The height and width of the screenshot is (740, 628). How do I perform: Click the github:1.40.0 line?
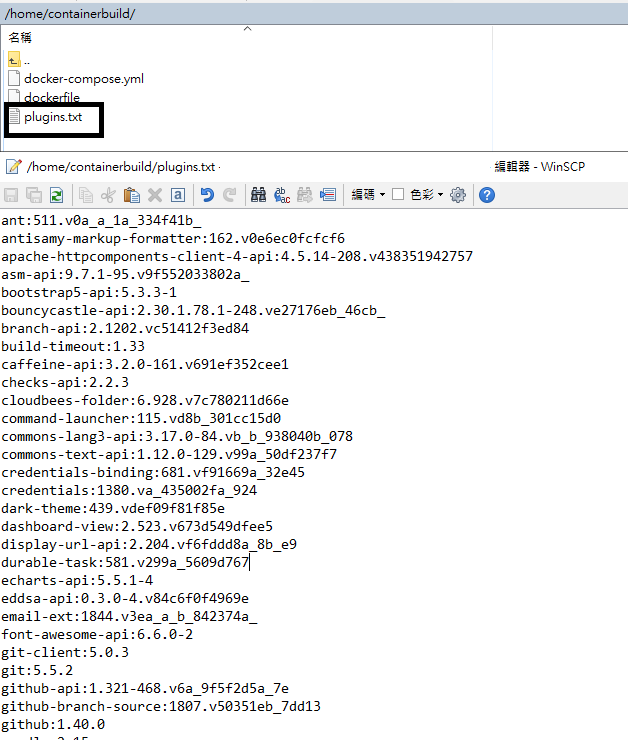(x=53, y=724)
